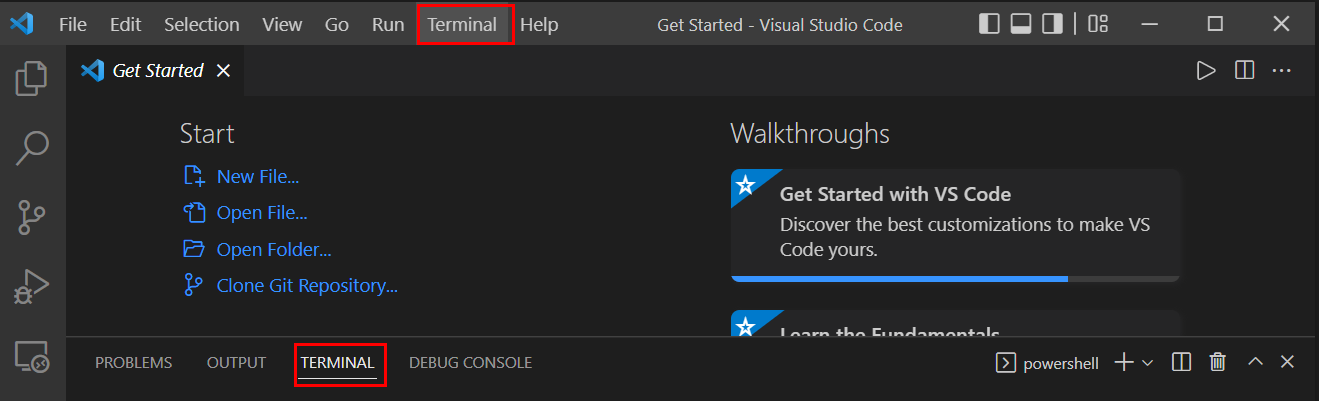
Task: Toggle the secondary side bar layout button
Action: point(1052,24)
